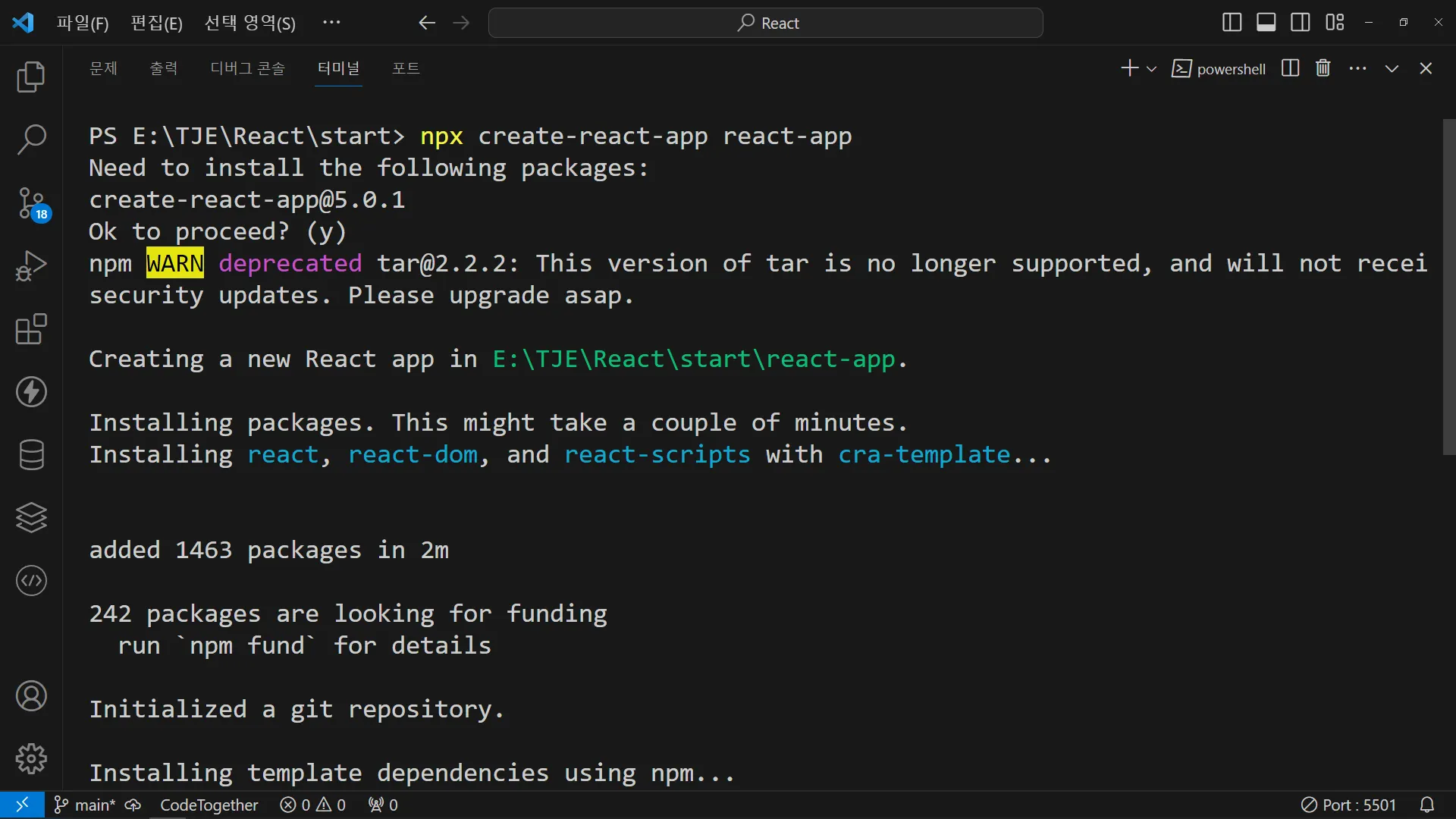Toggle primary side bar visibility
The height and width of the screenshot is (819, 1456).
1232,23
